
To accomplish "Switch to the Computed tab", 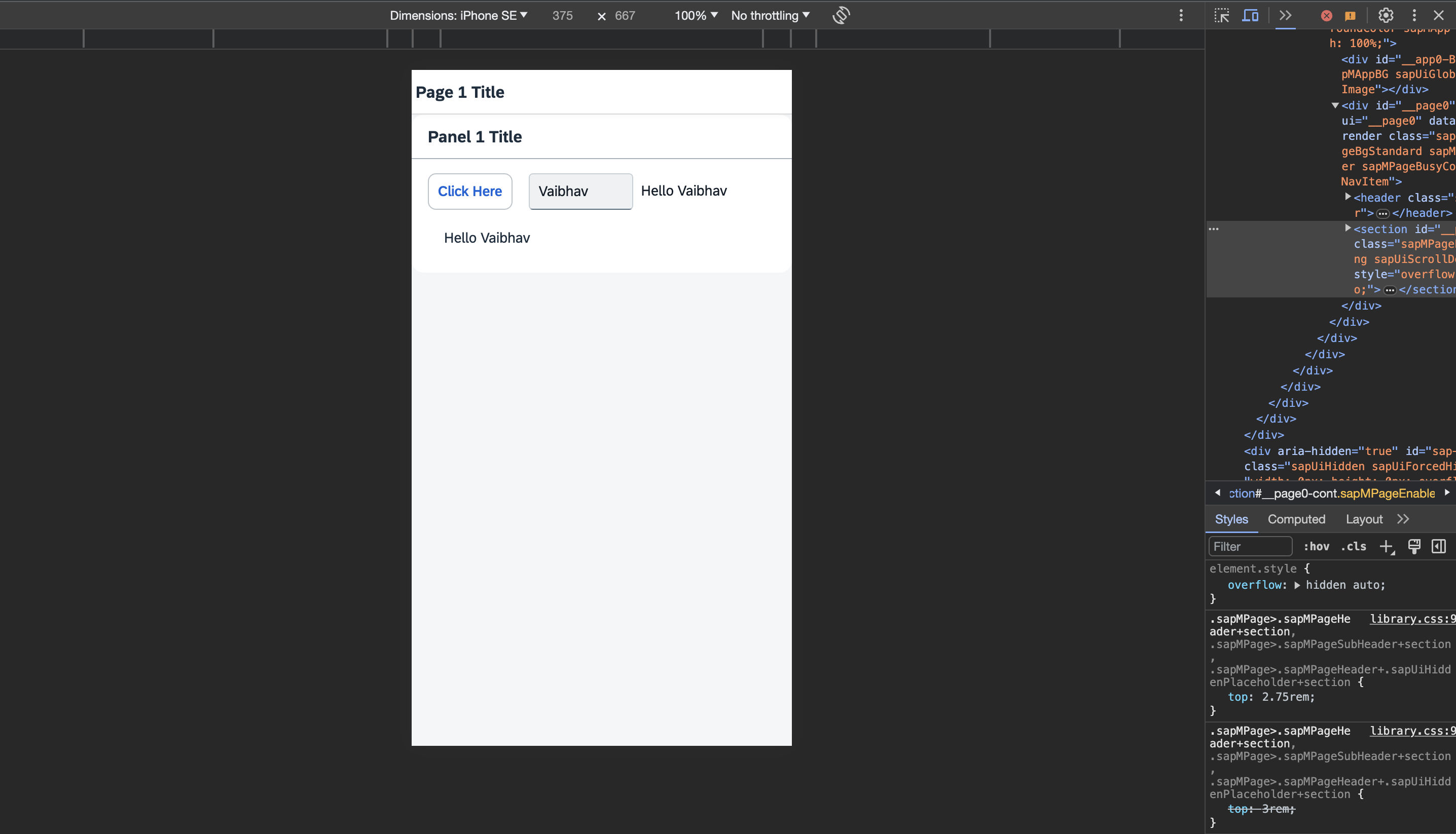I will [x=1296, y=519].
